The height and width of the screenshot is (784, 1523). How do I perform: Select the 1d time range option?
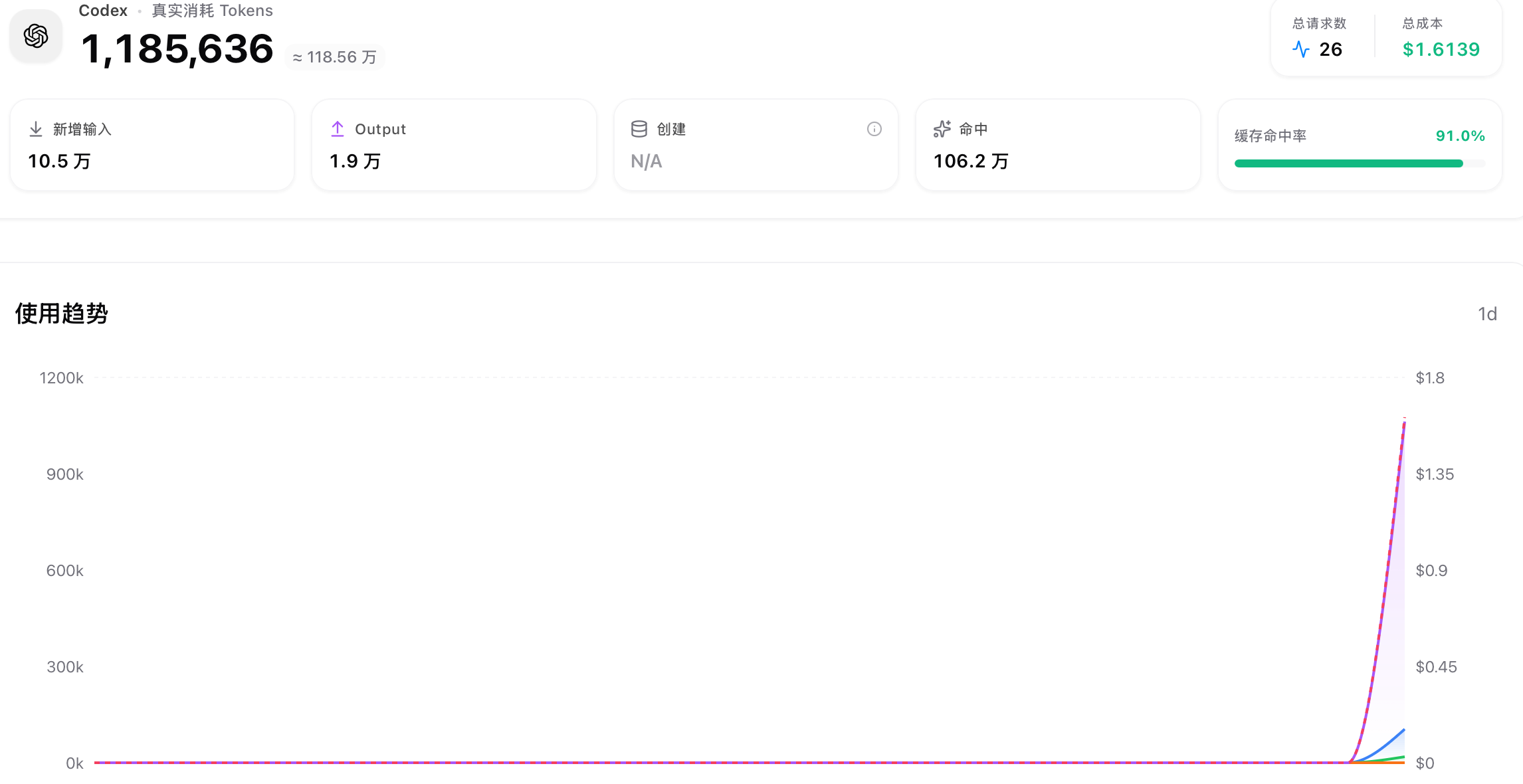tap(1487, 314)
